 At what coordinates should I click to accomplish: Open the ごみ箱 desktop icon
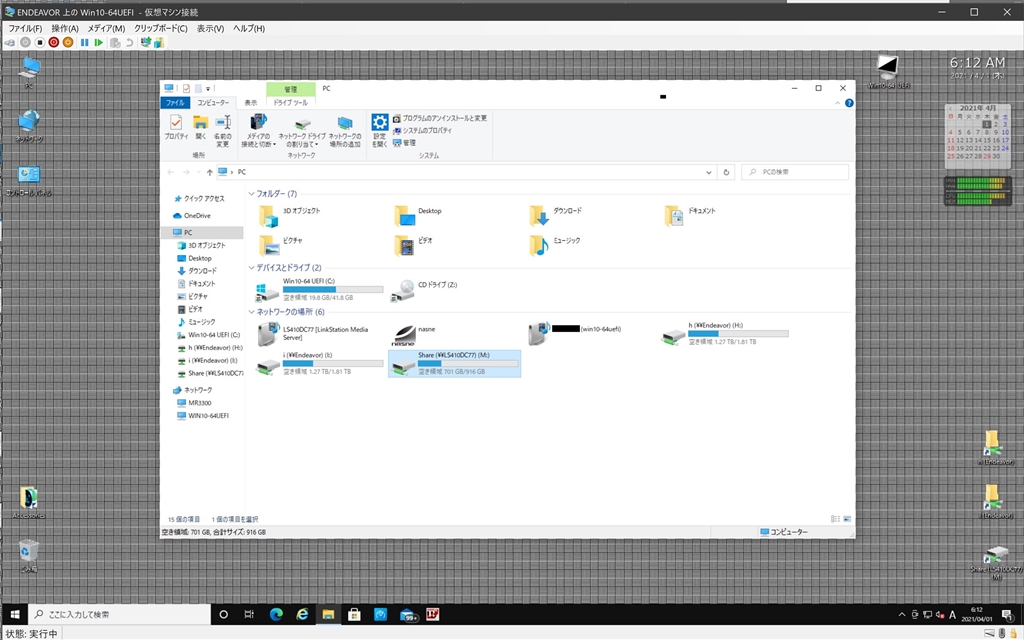coord(28,556)
